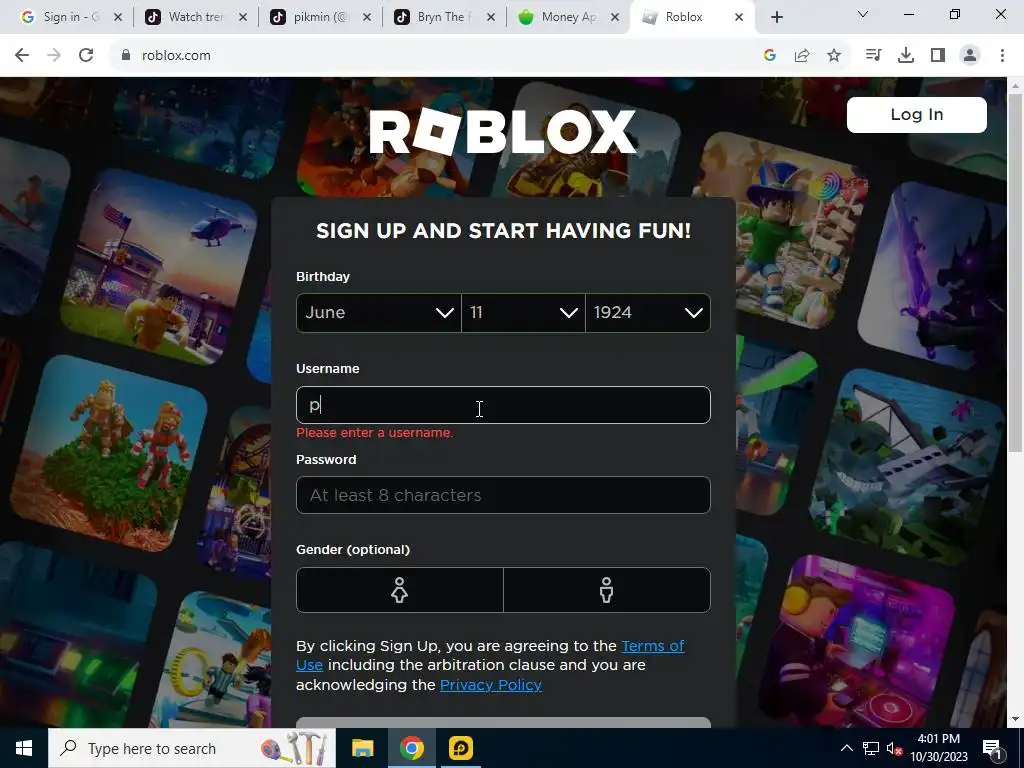
Task: Open the Chrome three-dot menu
Action: (1002, 56)
